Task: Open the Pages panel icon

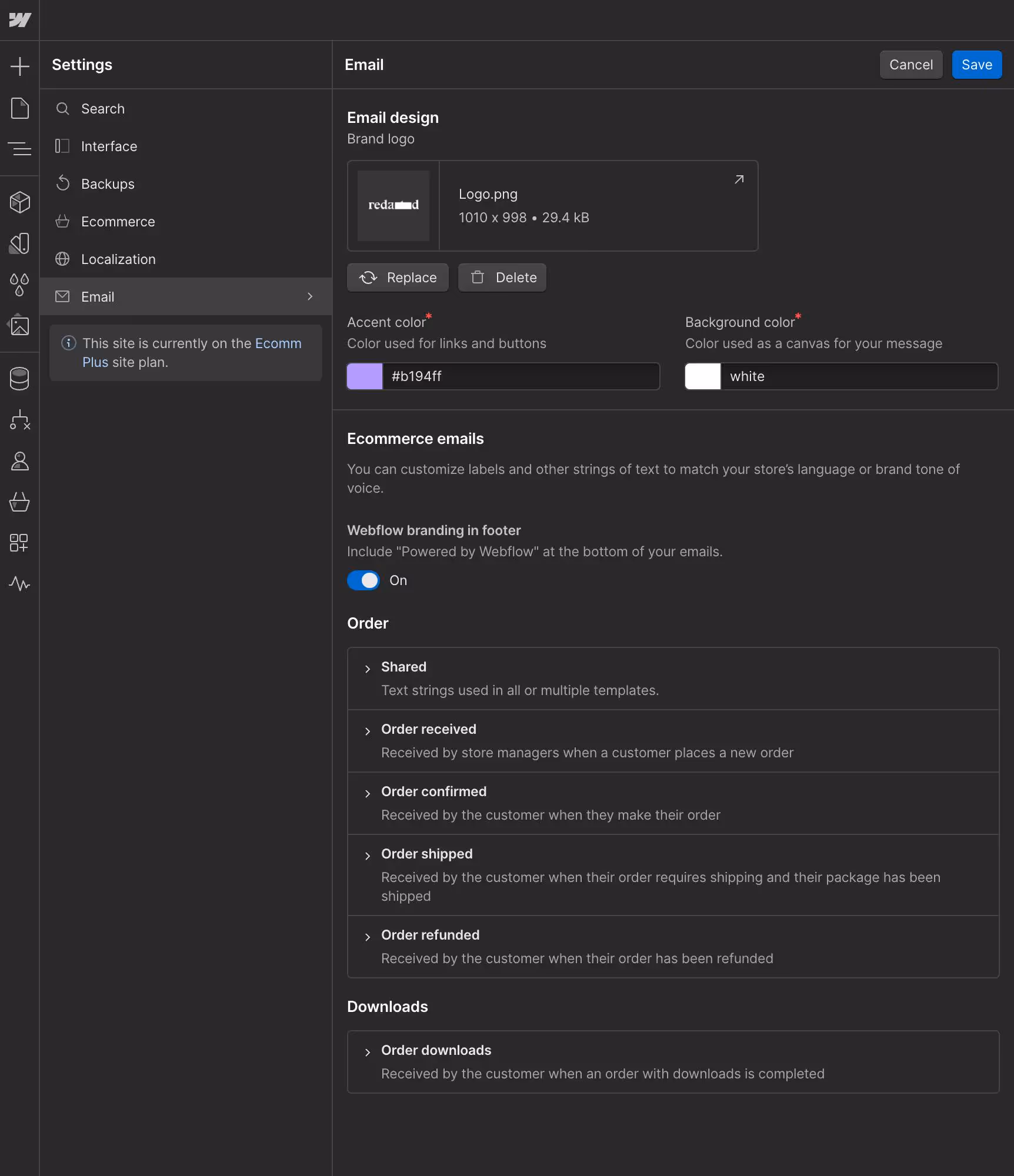Action: (x=19, y=108)
